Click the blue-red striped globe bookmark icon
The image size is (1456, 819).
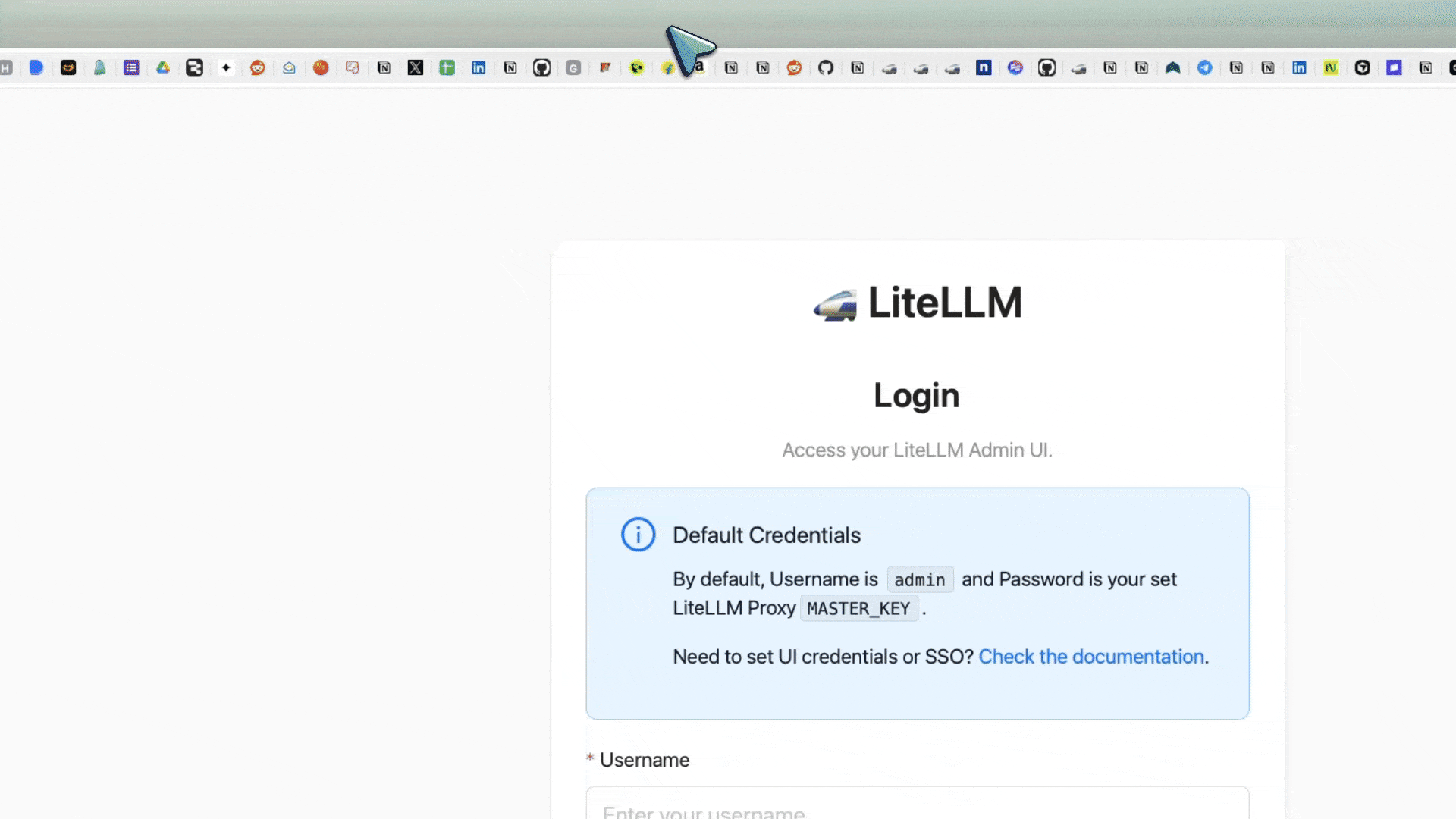click(x=1015, y=68)
